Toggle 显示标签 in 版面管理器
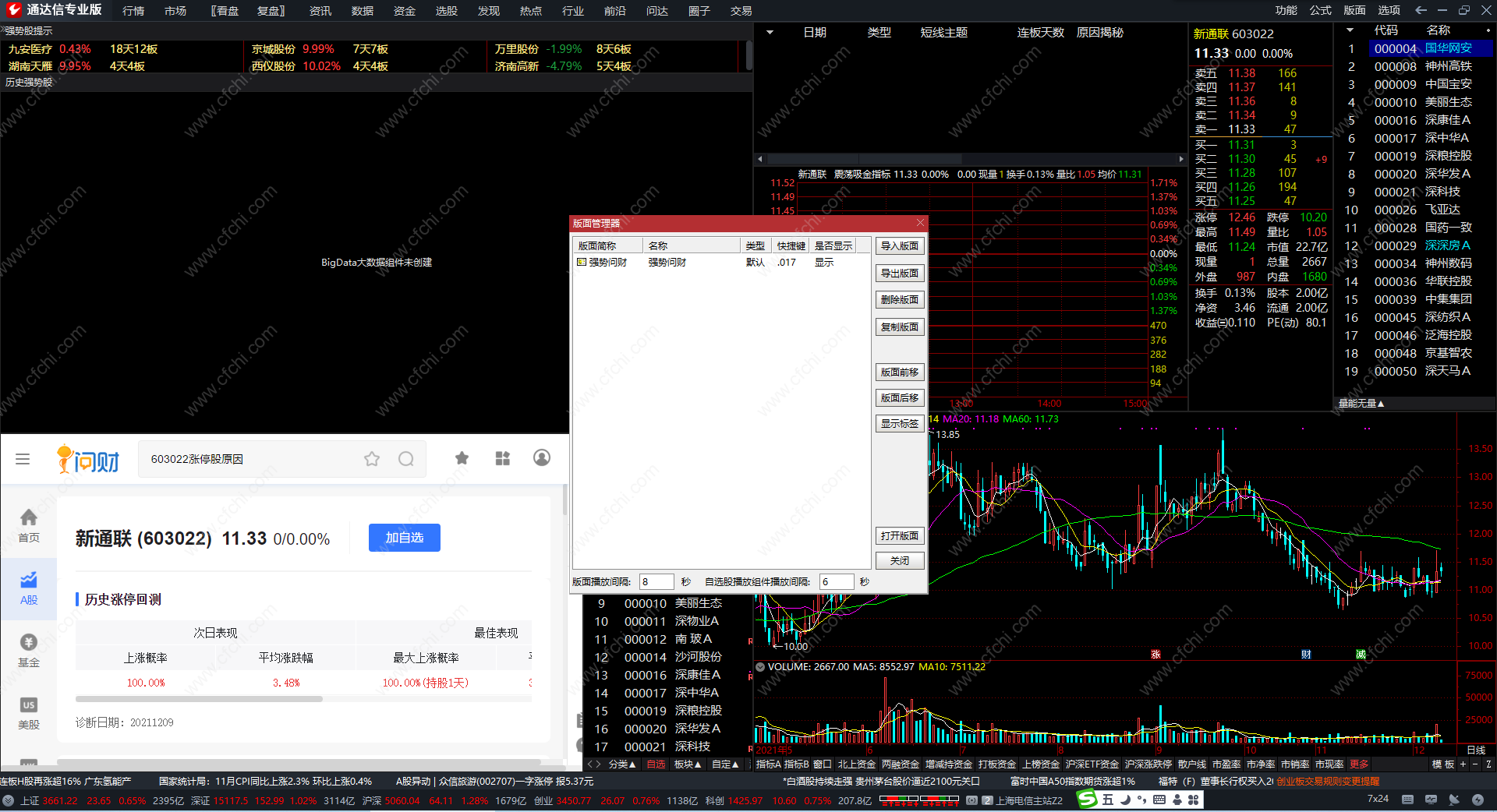This screenshot has width=1497, height=812. click(900, 424)
